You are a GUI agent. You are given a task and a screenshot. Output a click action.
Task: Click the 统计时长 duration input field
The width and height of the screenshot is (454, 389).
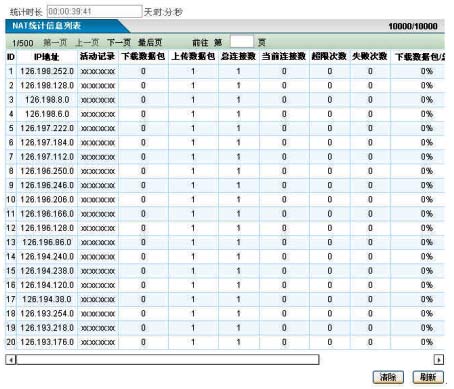(94, 11)
